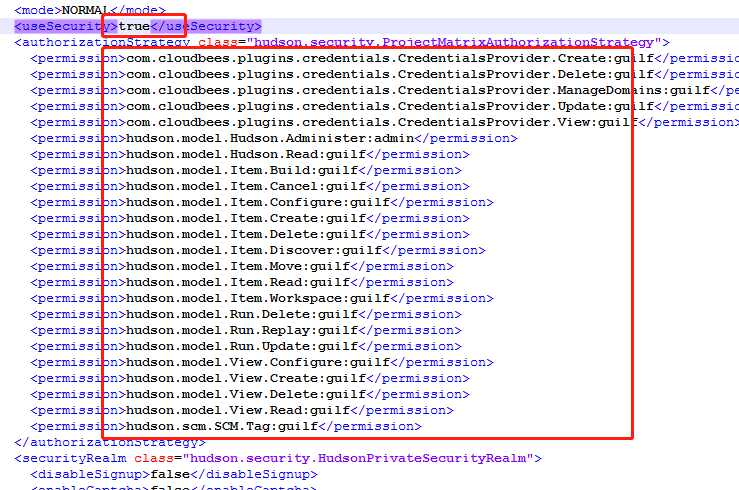Screen dimensions: 739x490
Task: Click the CredentialsProvider.View:guilf permission text
Action: [x=382, y=122]
